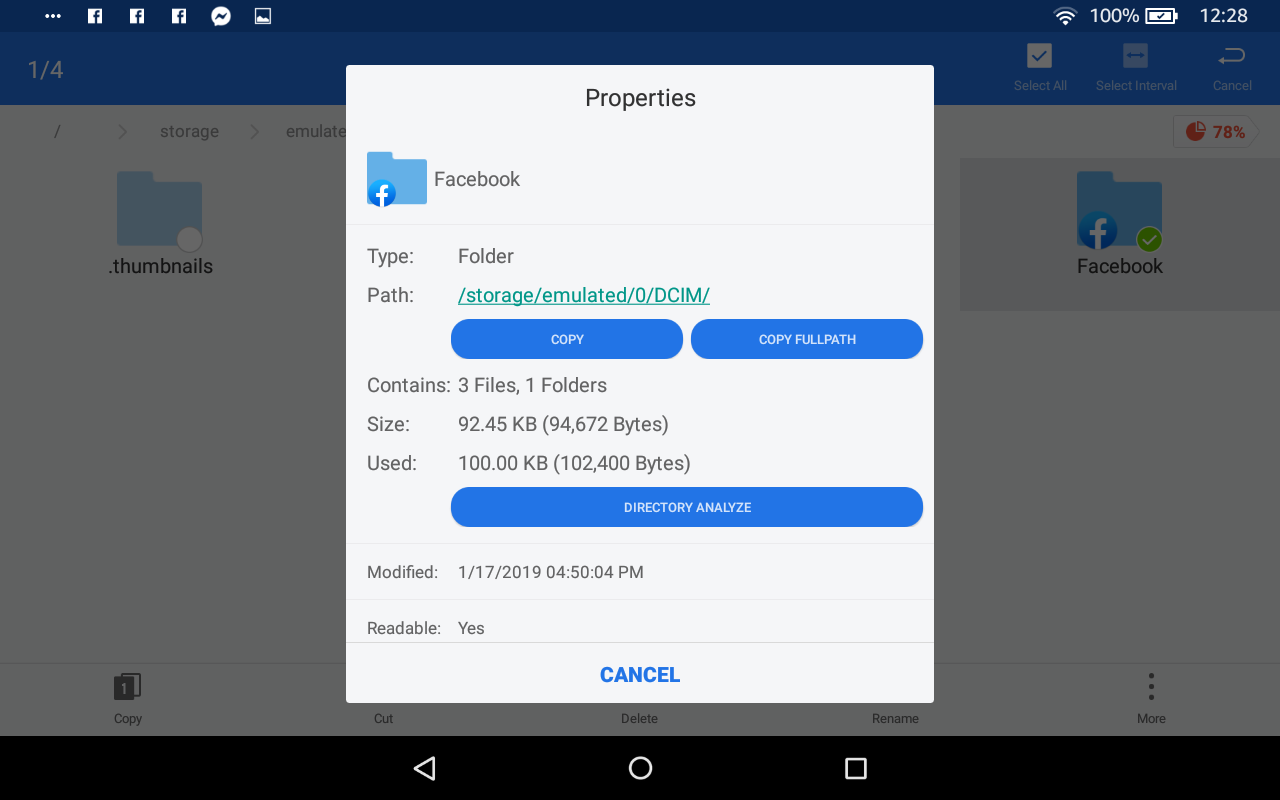Viewport: 1280px width, 800px height.
Task: Click the COPY path button
Action: pos(567,339)
